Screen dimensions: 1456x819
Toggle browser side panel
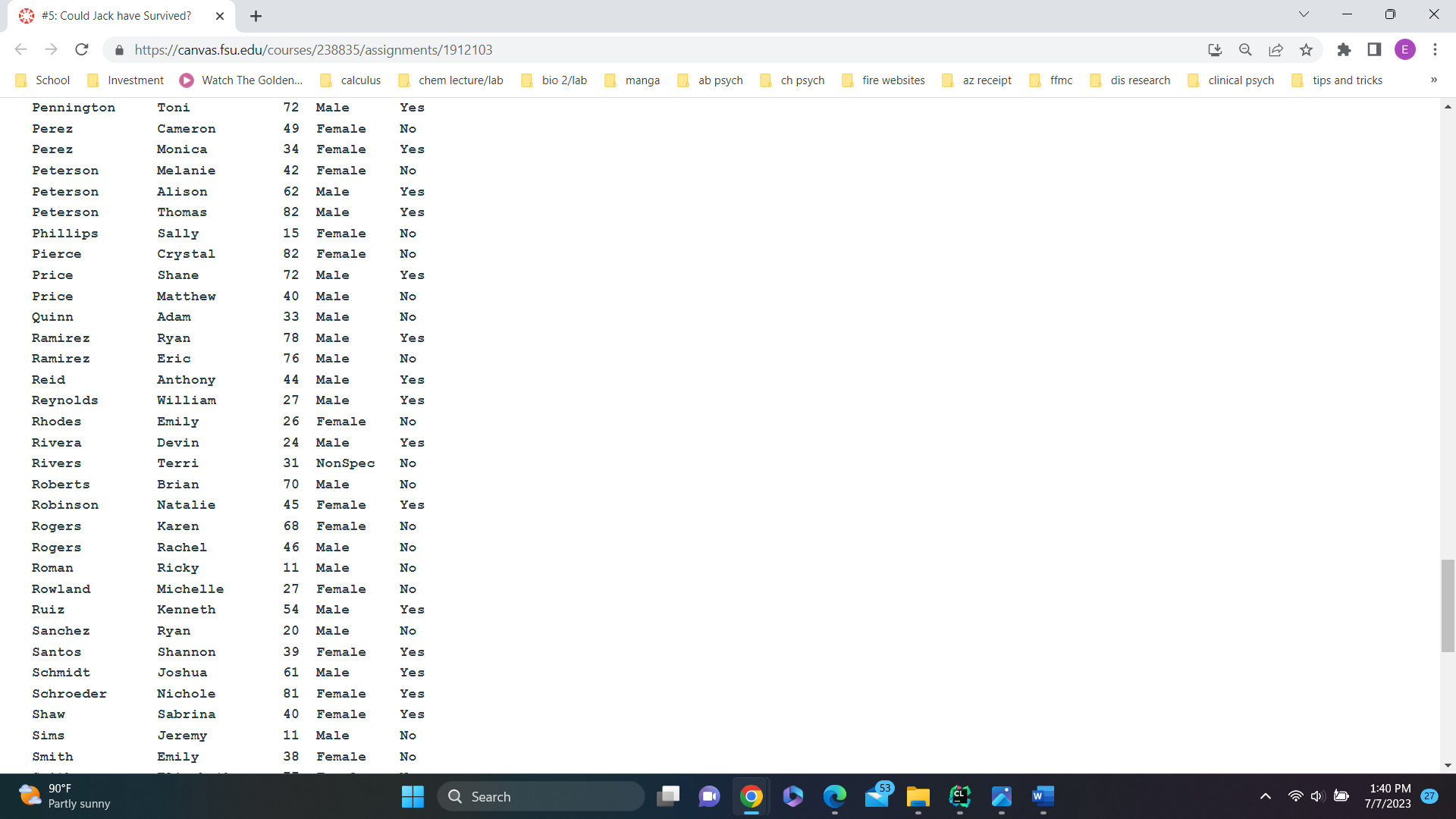click(x=1374, y=50)
